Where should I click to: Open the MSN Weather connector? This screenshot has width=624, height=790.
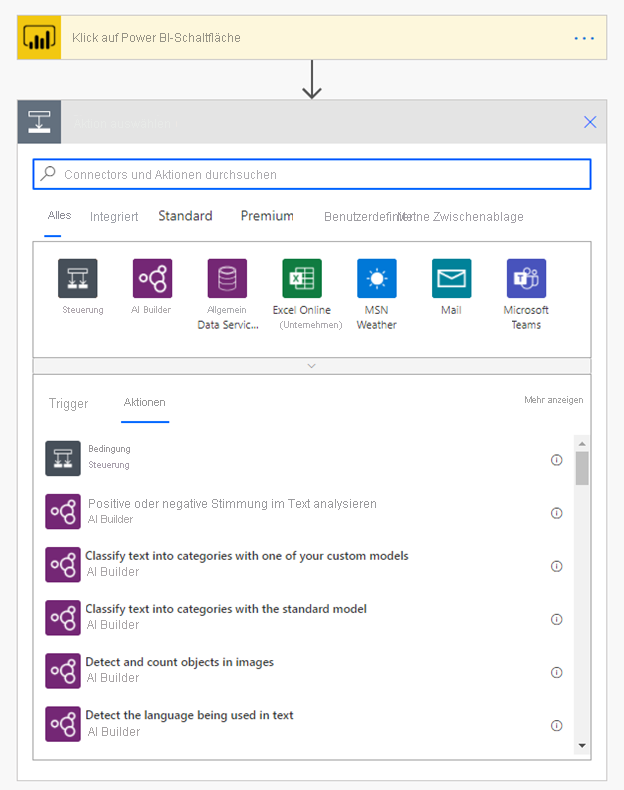[377, 279]
